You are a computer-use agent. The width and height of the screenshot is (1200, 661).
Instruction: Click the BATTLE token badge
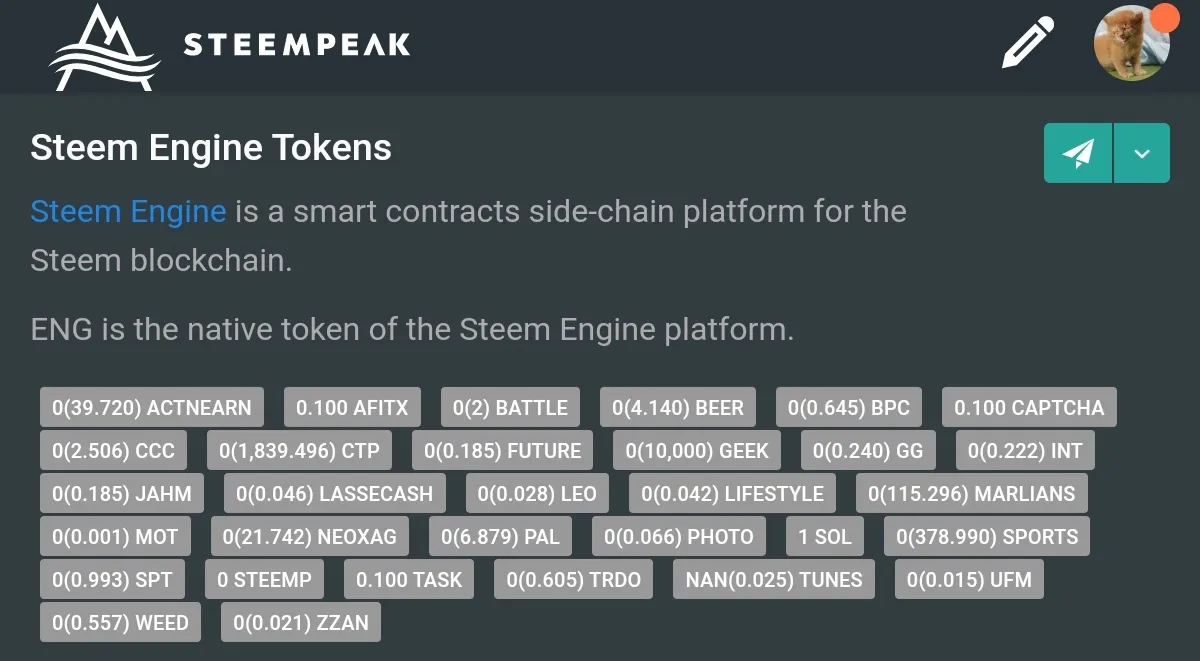click(x=510, y=408)
